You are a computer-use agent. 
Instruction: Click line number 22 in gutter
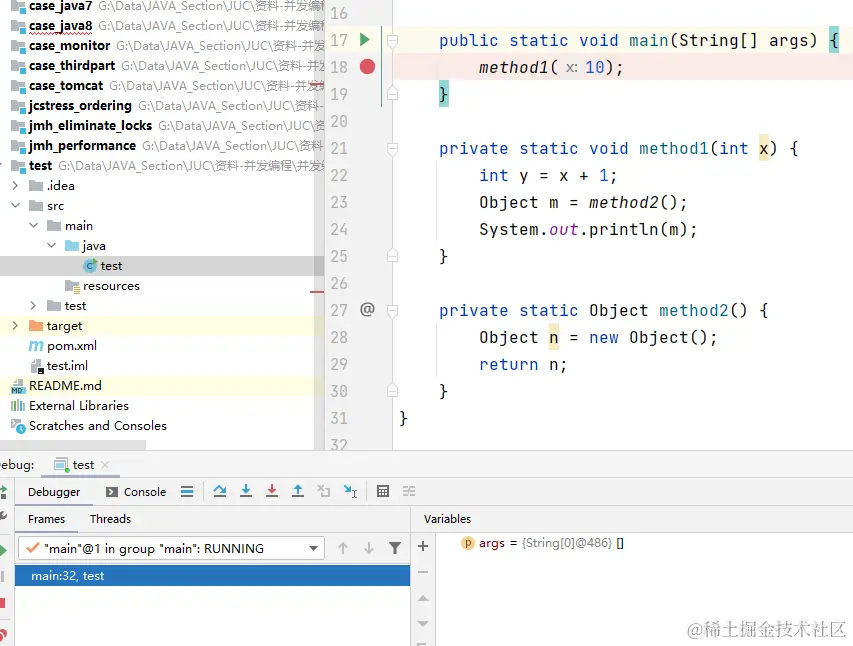[x=339, y=175]
